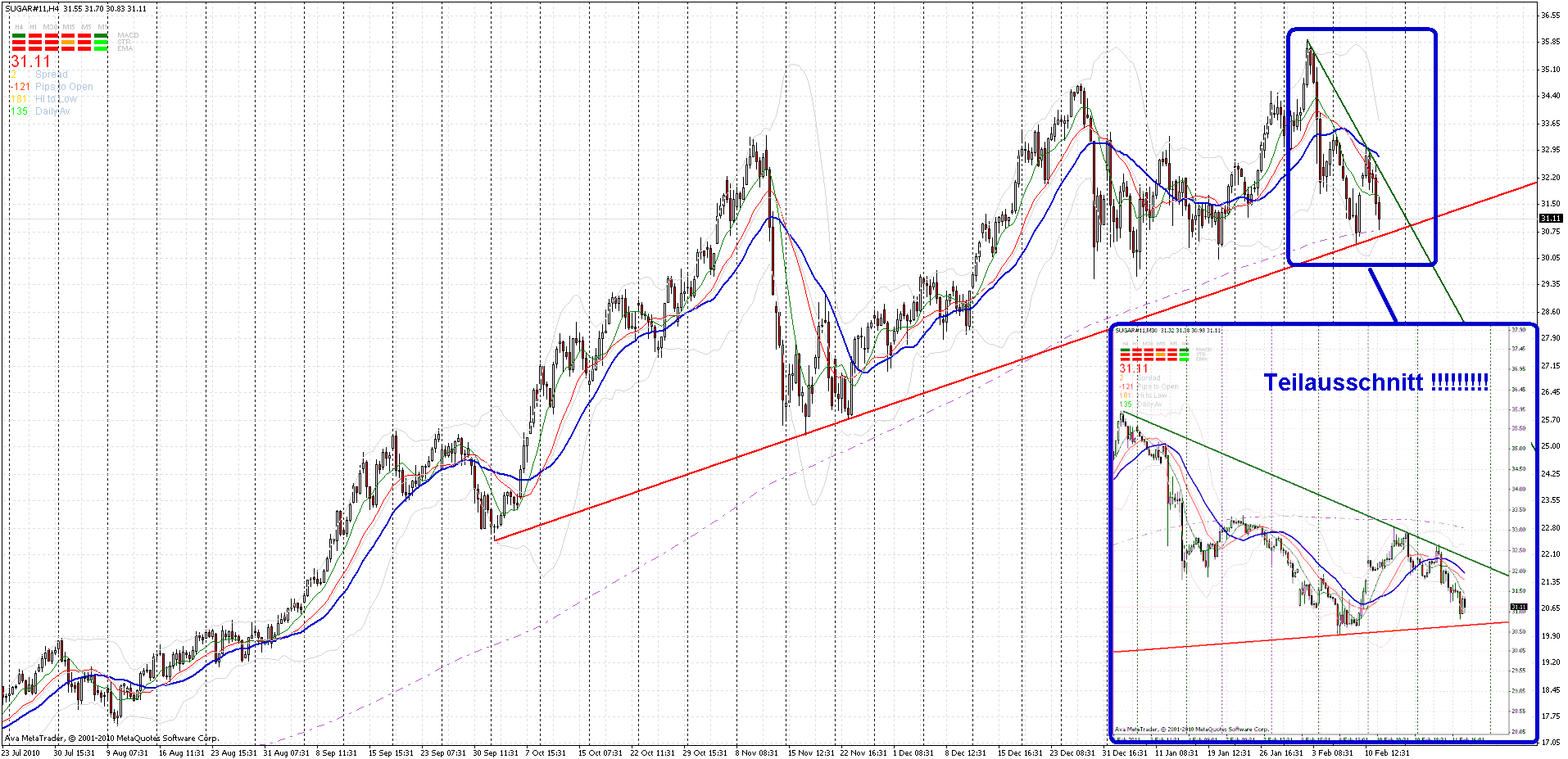Click the 36.55 price axis label
The image size is (1568, 759).
coord(1551,15)
